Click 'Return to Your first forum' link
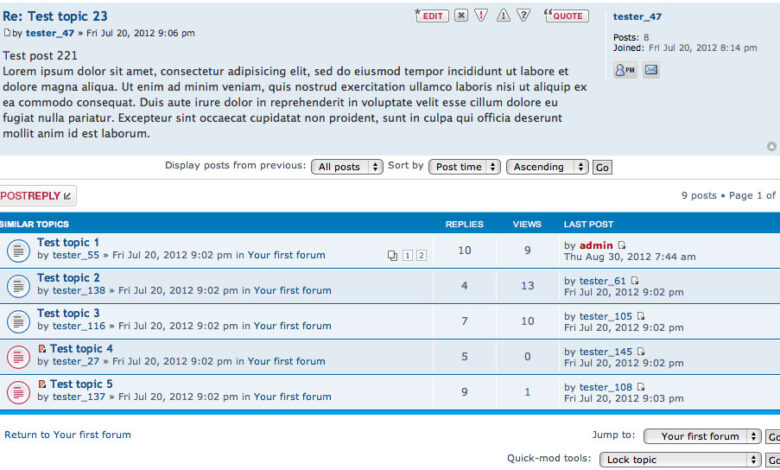Image resolution: width=780 pixels, height=470 pixels. (68, 435)
